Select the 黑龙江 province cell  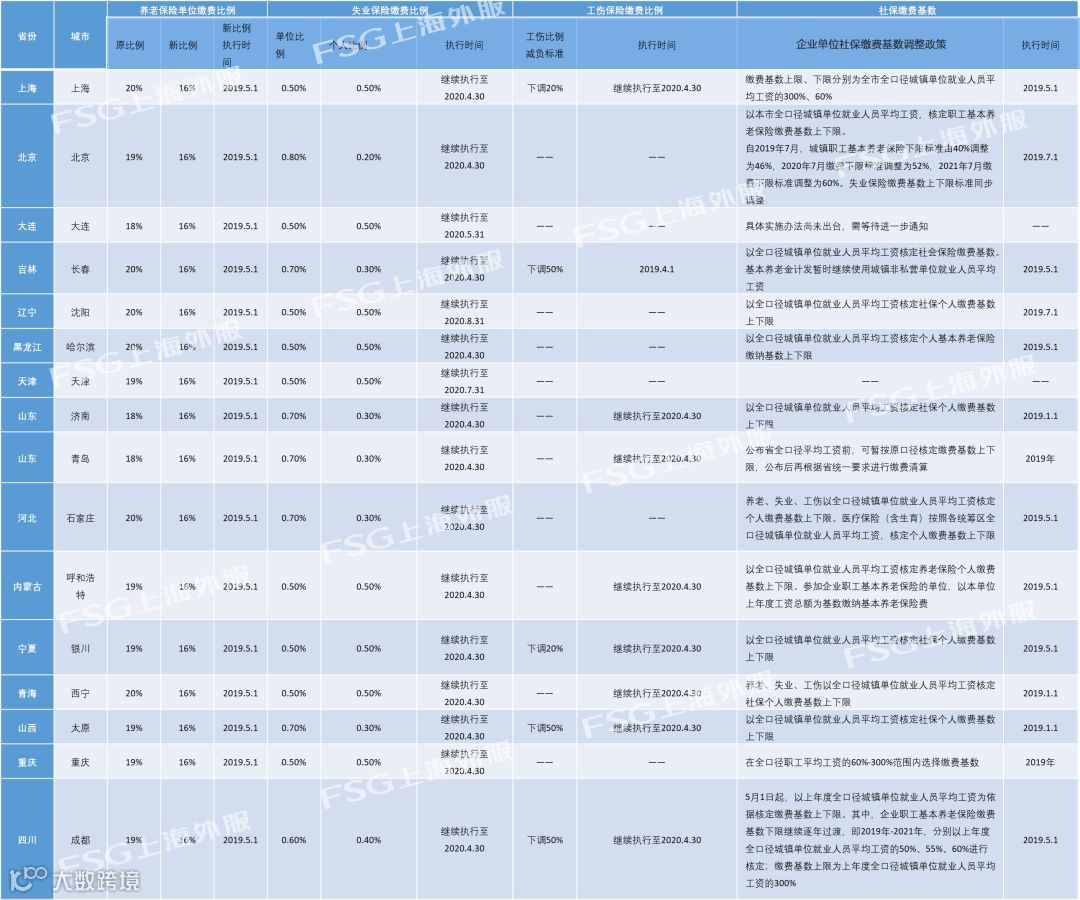pos(27,347)
